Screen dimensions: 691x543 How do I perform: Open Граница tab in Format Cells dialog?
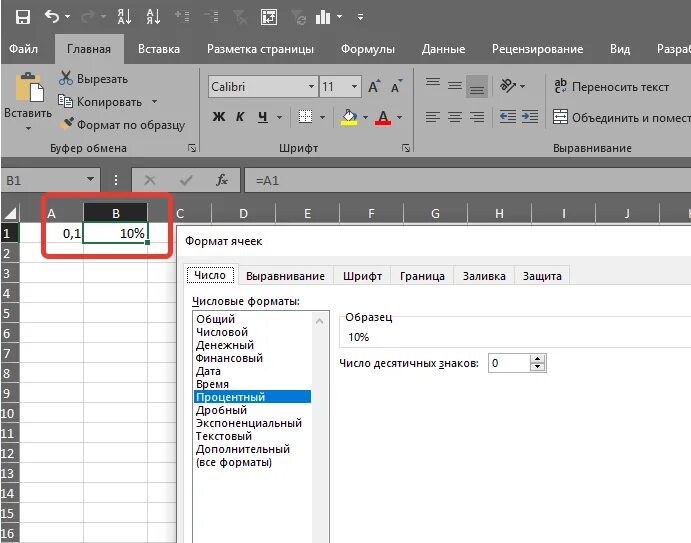click(x=422, y=276)
